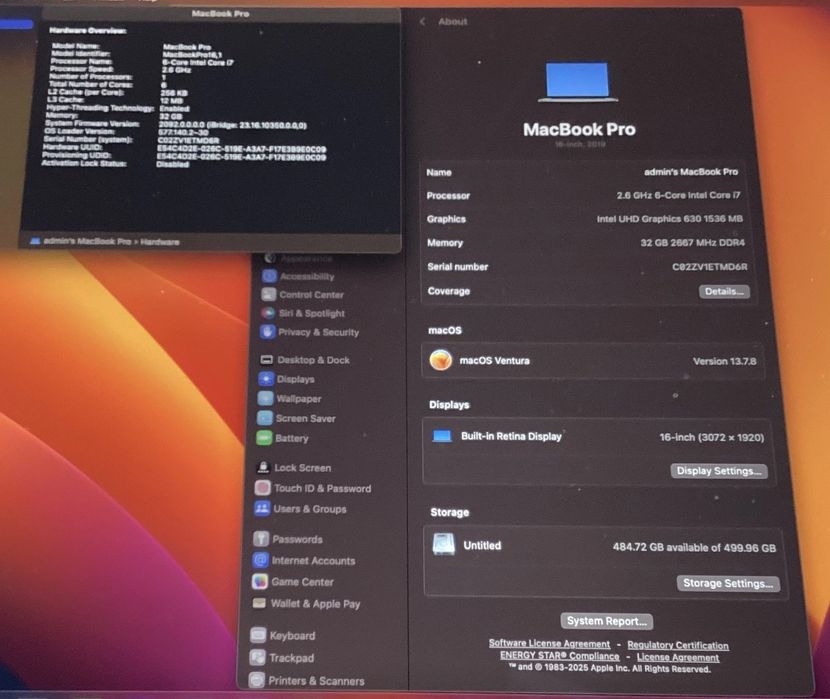Click Activation Lock Status Disabled value
Viewport: 830px width, 699px height.
pyautogui.click(x=173, y=165)
